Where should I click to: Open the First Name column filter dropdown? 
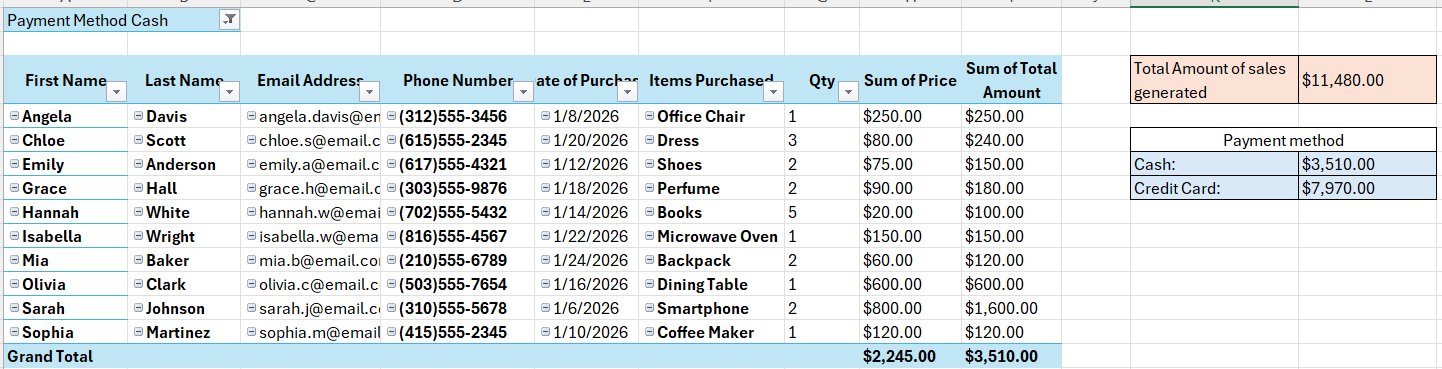pos(116,92)
